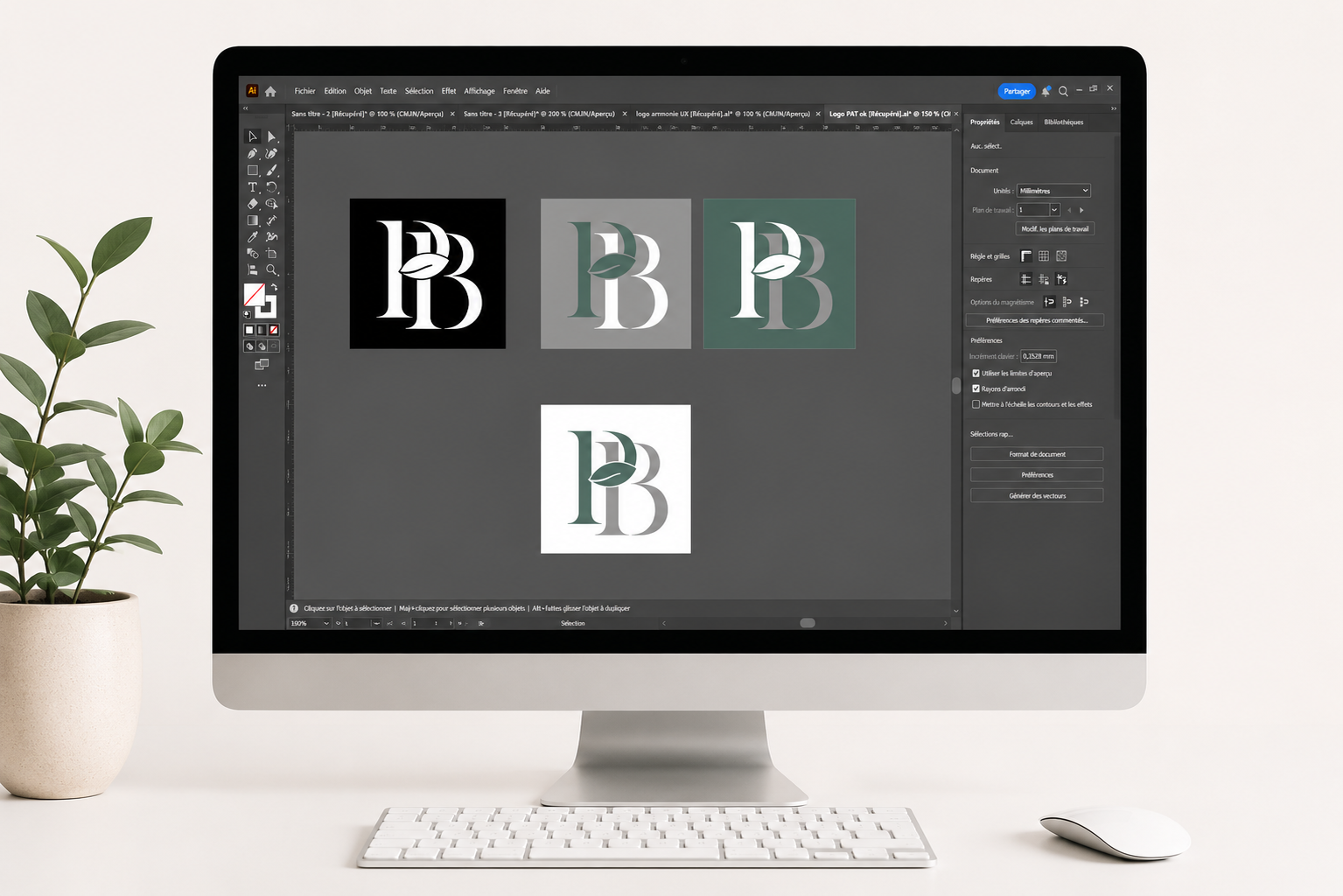Select the Selection (black arrow) tool
The height and width of the screenshot is (896, 1343).
(253, 136)
